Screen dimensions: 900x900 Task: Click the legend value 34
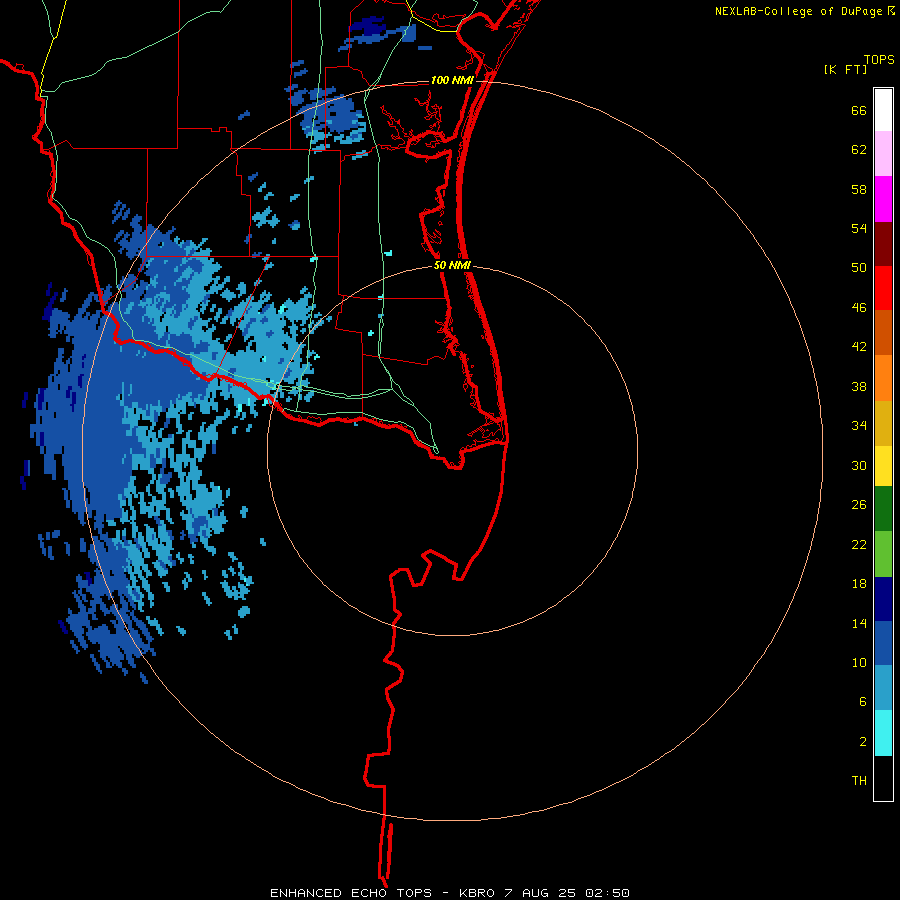[859, 425]
